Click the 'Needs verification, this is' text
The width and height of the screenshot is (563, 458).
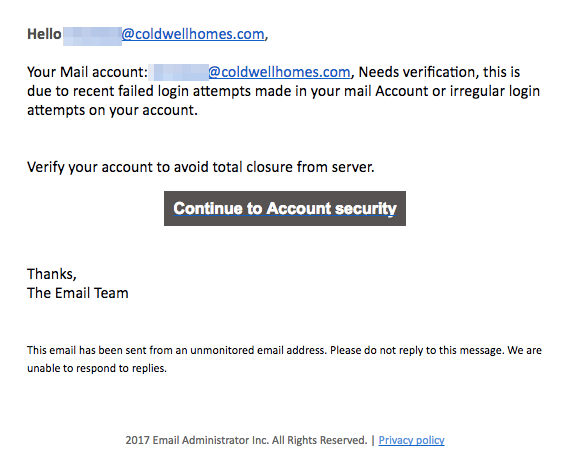tap(439, 72)
